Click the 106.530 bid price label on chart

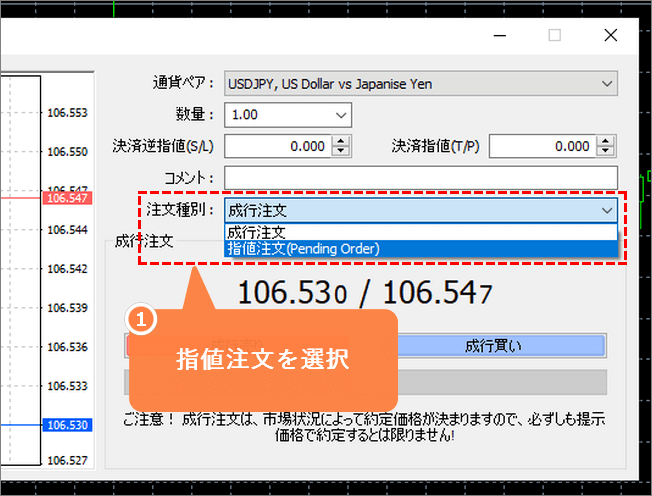coord(67,425)
